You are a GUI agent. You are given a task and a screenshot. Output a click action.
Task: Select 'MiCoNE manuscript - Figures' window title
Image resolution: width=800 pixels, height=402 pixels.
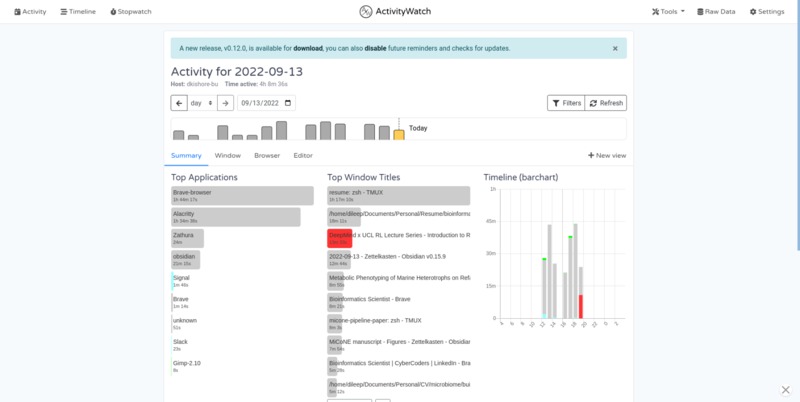(x=398, y=345)
